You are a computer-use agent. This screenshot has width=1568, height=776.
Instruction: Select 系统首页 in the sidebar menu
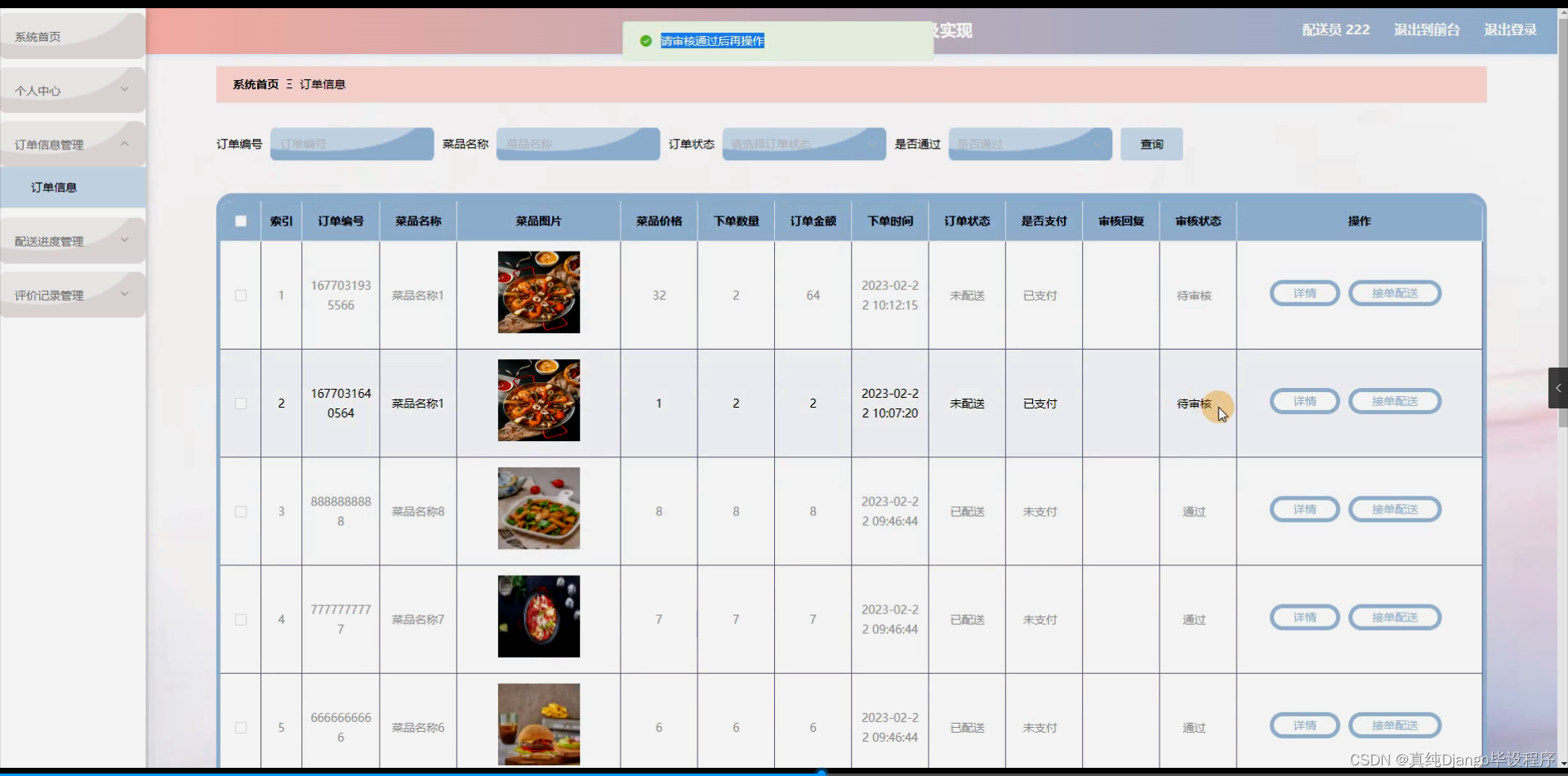[x=37, y=36]
